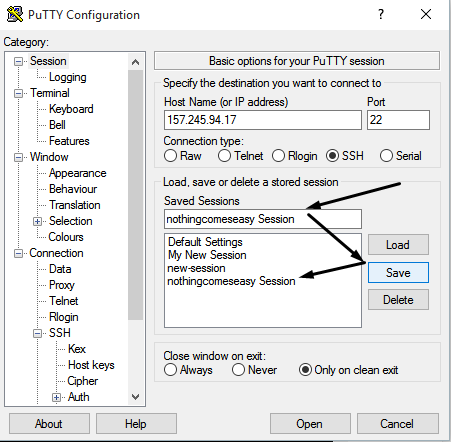Image resolution: width=451 pixels, height=442 pixels.
Task: Save the current session
Action: click(x=398, y=273)
